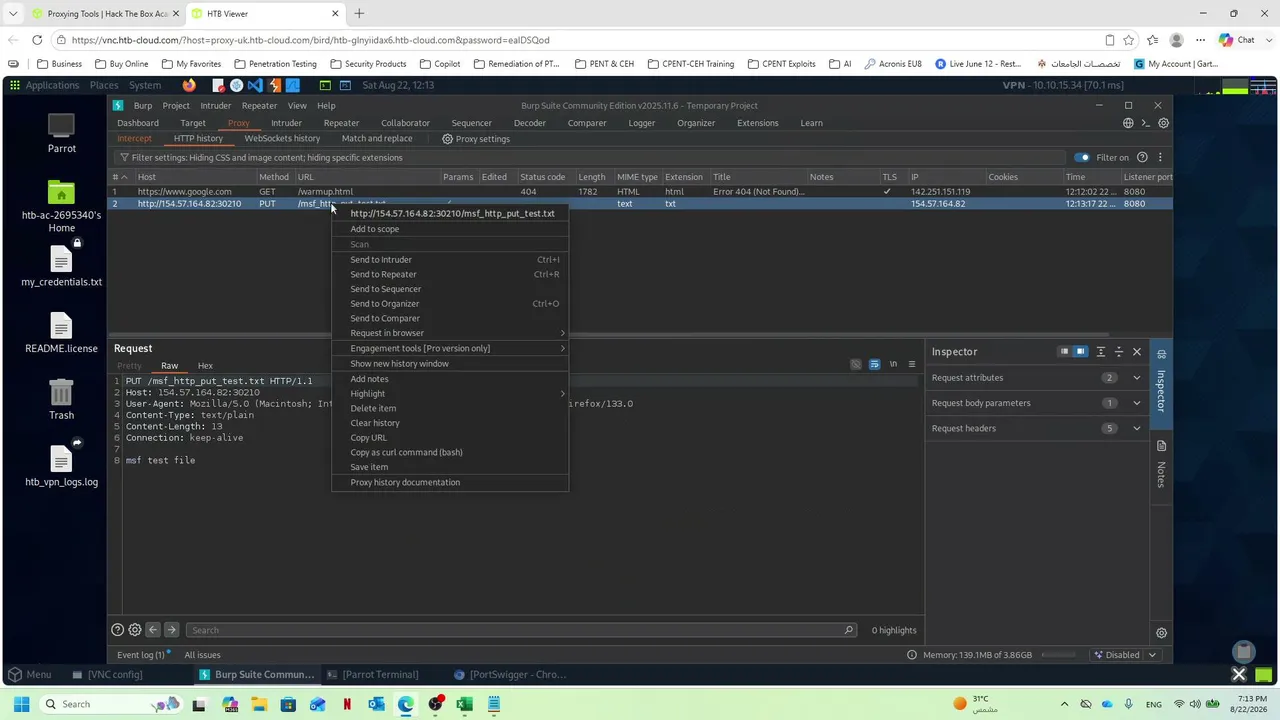Open the Burp command palette terminal icon

1146,123
